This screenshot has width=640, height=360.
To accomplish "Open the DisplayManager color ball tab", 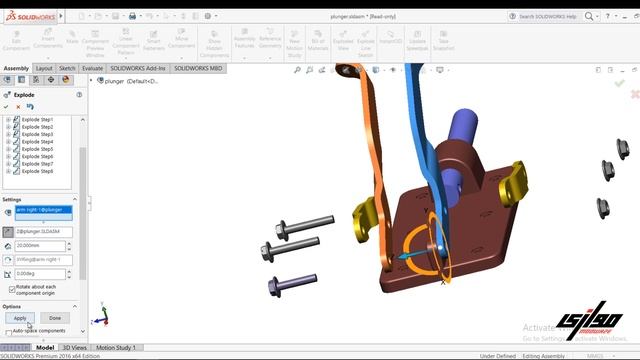I will coord(66,80).
